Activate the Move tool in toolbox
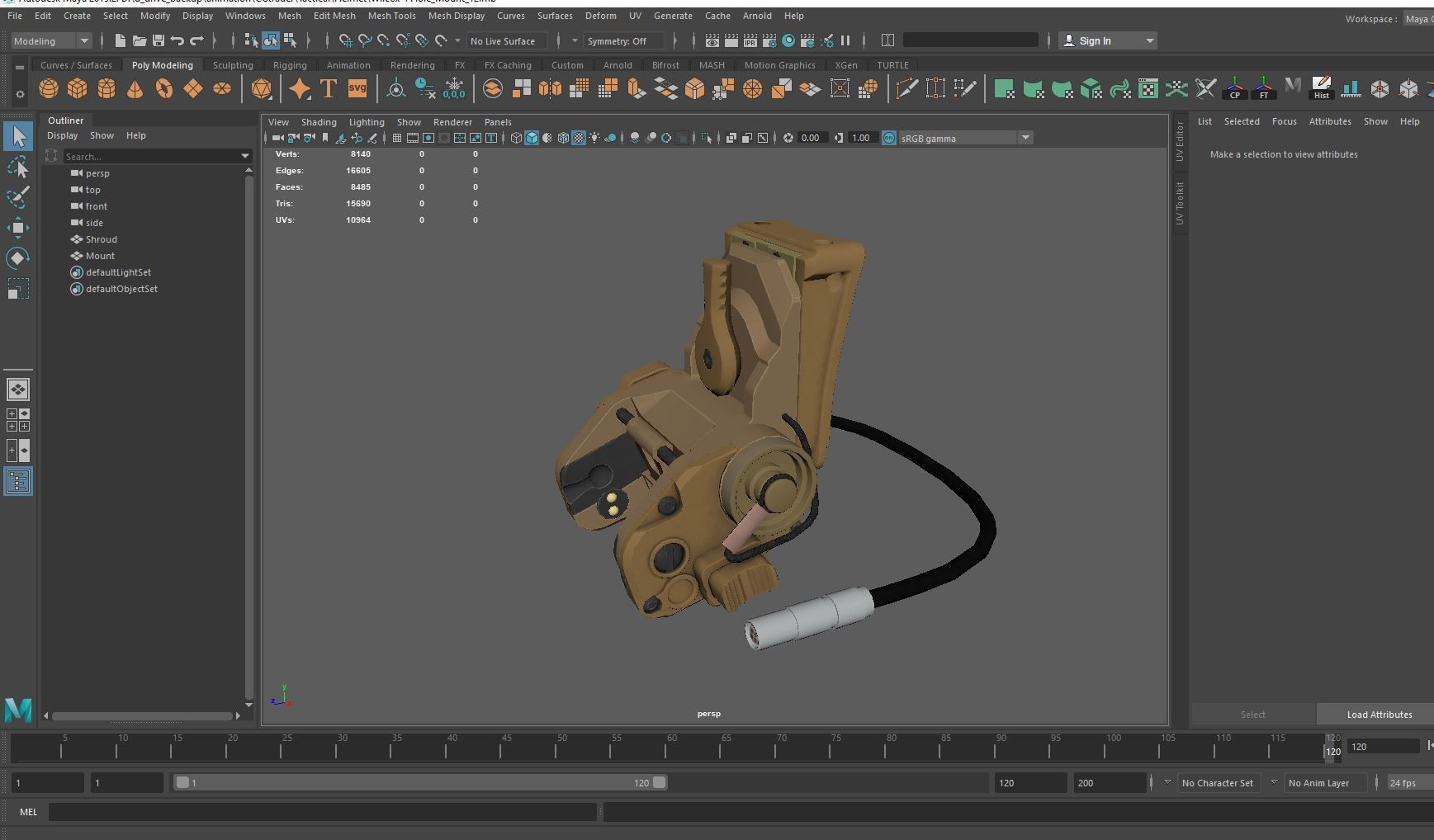The image size is (1434, 840). (18, 228)
